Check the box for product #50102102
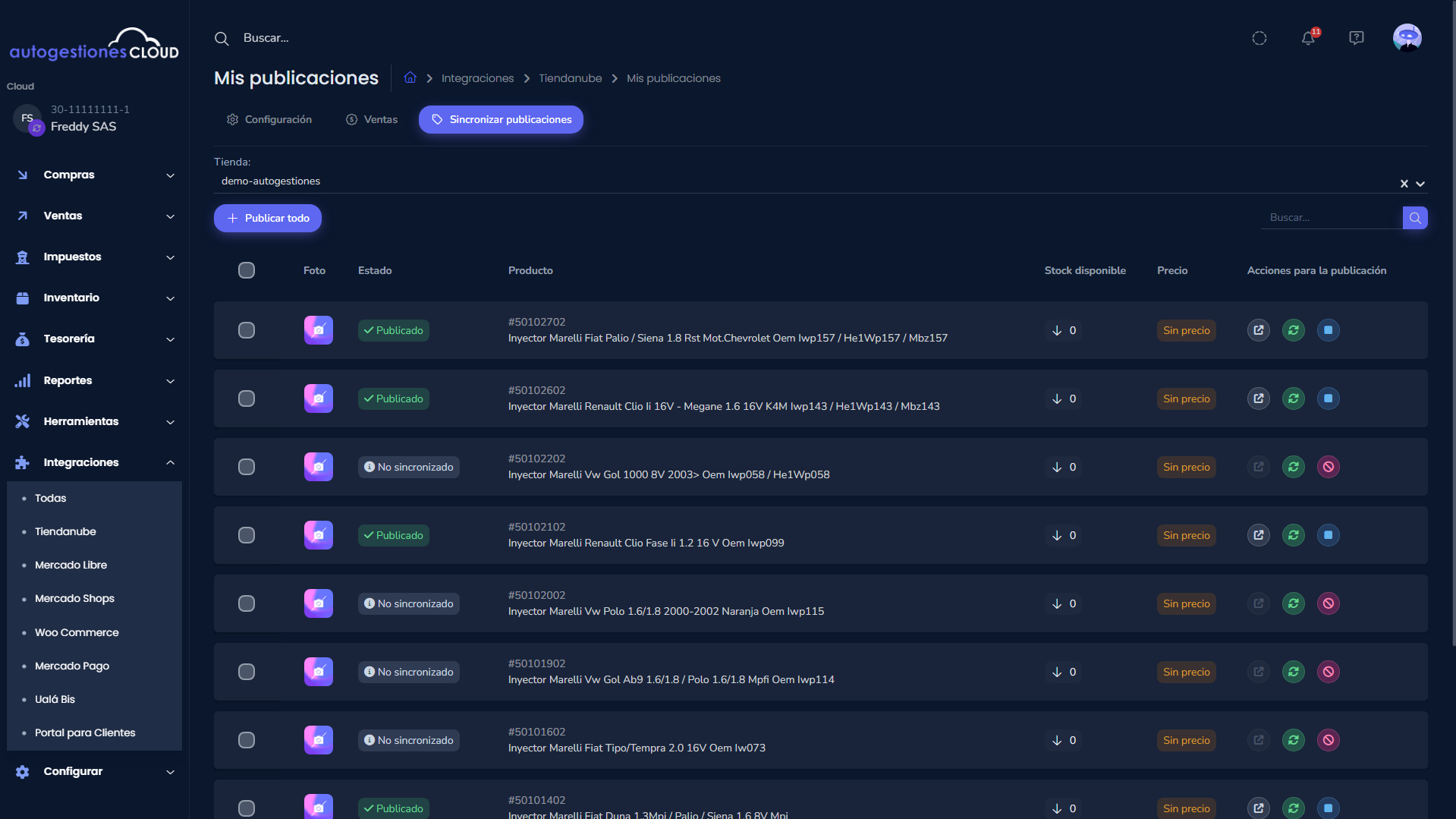Image resolution: width=1456 pixels, height=819 pixels. click(x=247, y=535)
